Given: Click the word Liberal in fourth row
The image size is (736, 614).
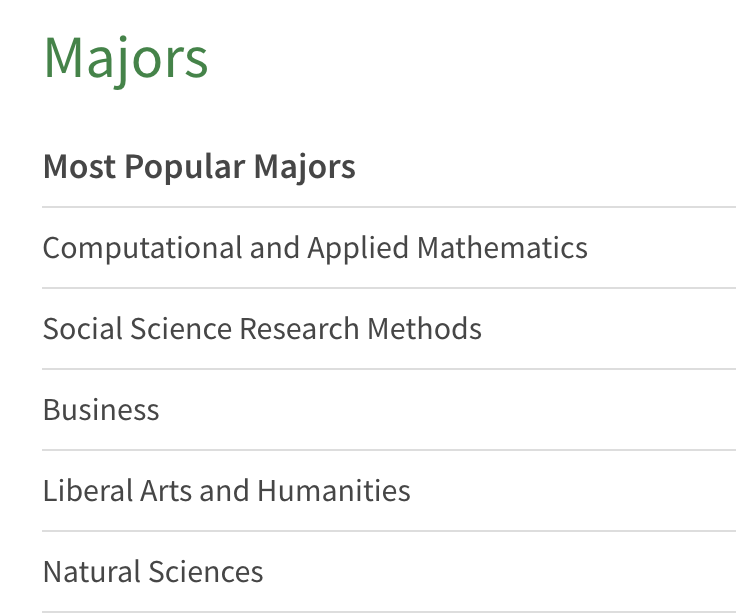Looking at the screenshot, I should [x=87, y=491].
